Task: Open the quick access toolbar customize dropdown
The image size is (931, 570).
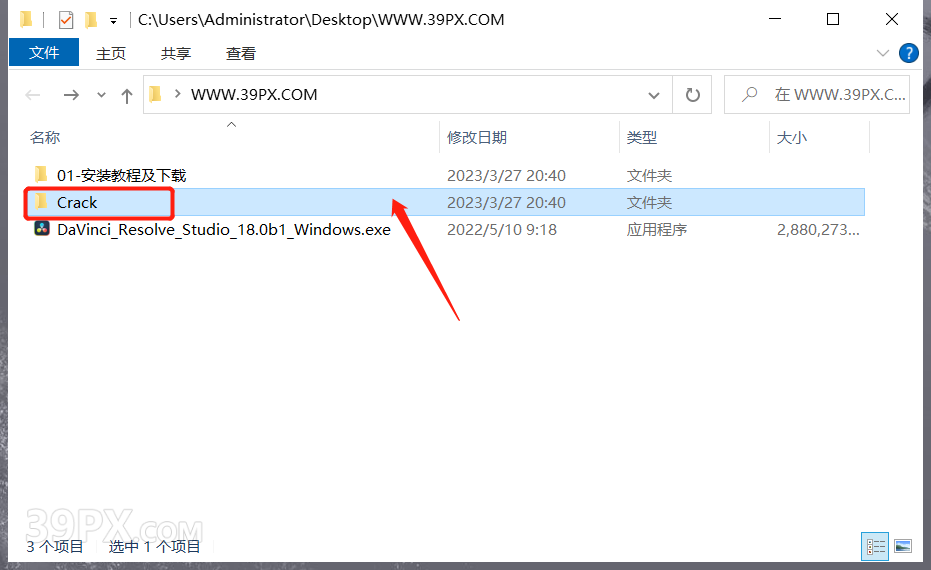Action: coord(113,21)
